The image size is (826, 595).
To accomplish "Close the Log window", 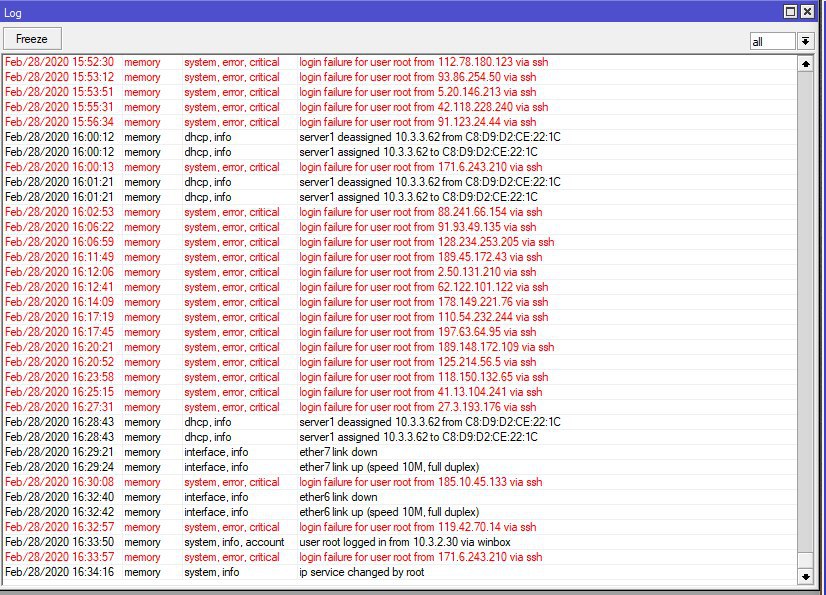I will 807,11.
